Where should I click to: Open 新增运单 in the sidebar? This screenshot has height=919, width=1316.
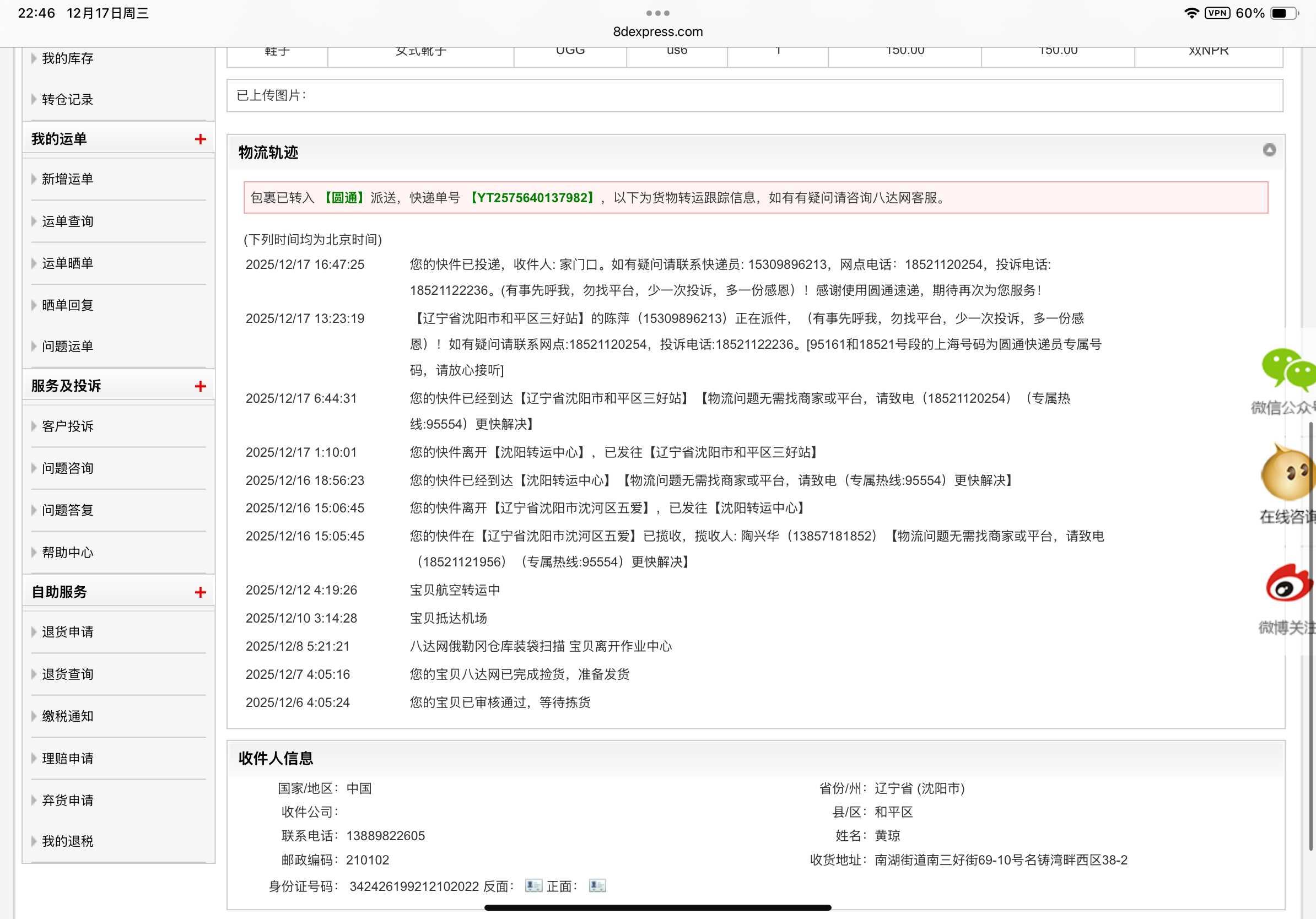pos(68,179)
